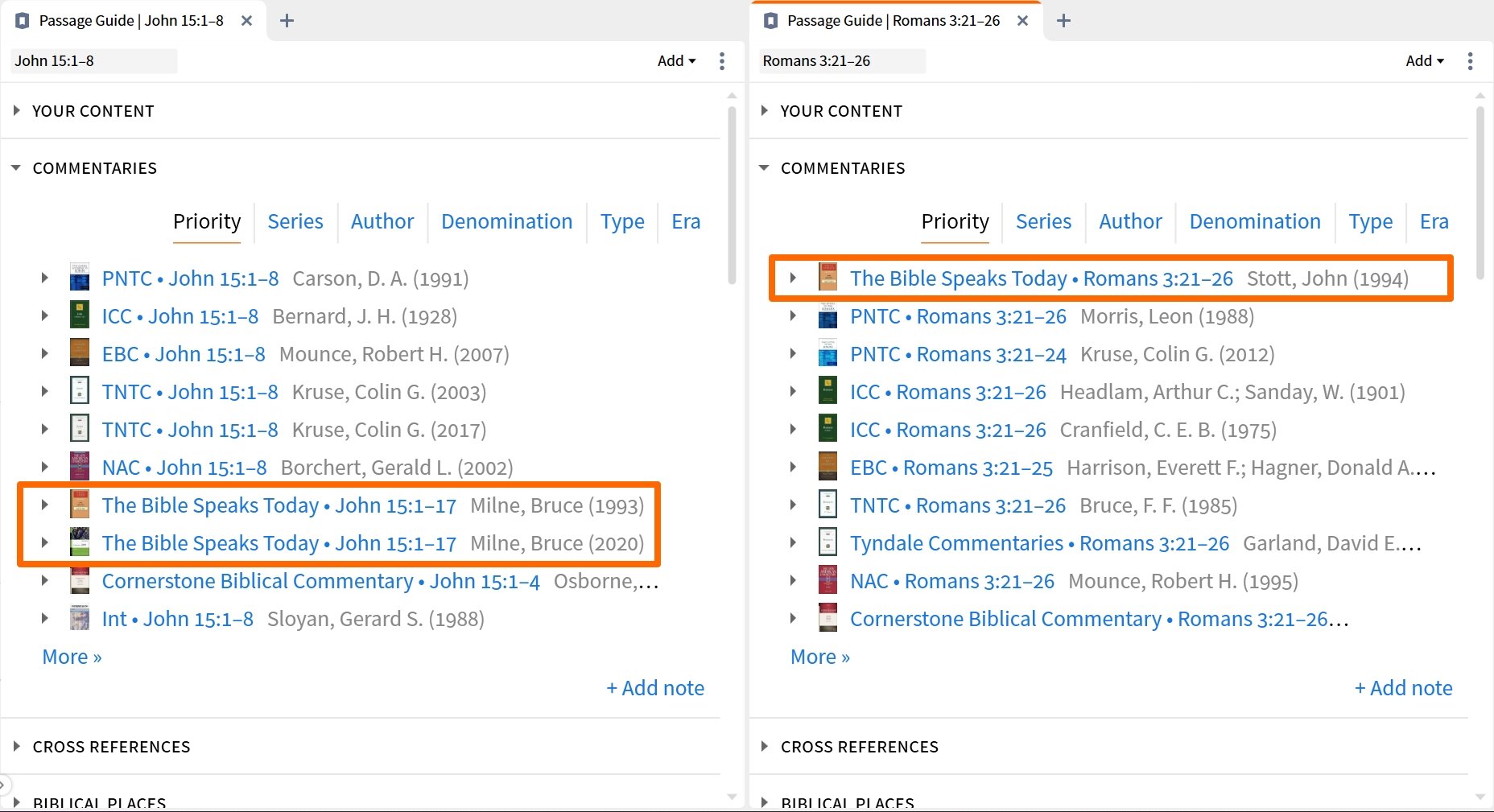This screenshot has height=812, width=1494.
Task: Open the kebab menu in Romans 3:21–26 panel
Action: (x=1471, y=61)
